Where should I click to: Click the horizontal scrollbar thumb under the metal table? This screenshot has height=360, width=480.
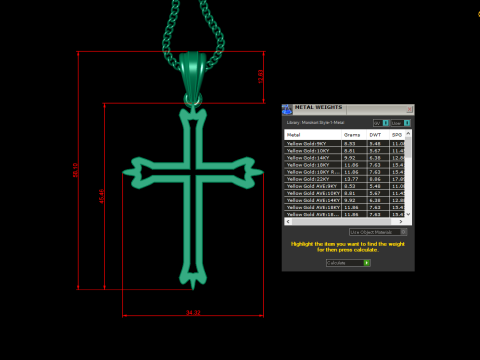click(x=341, y=221)
